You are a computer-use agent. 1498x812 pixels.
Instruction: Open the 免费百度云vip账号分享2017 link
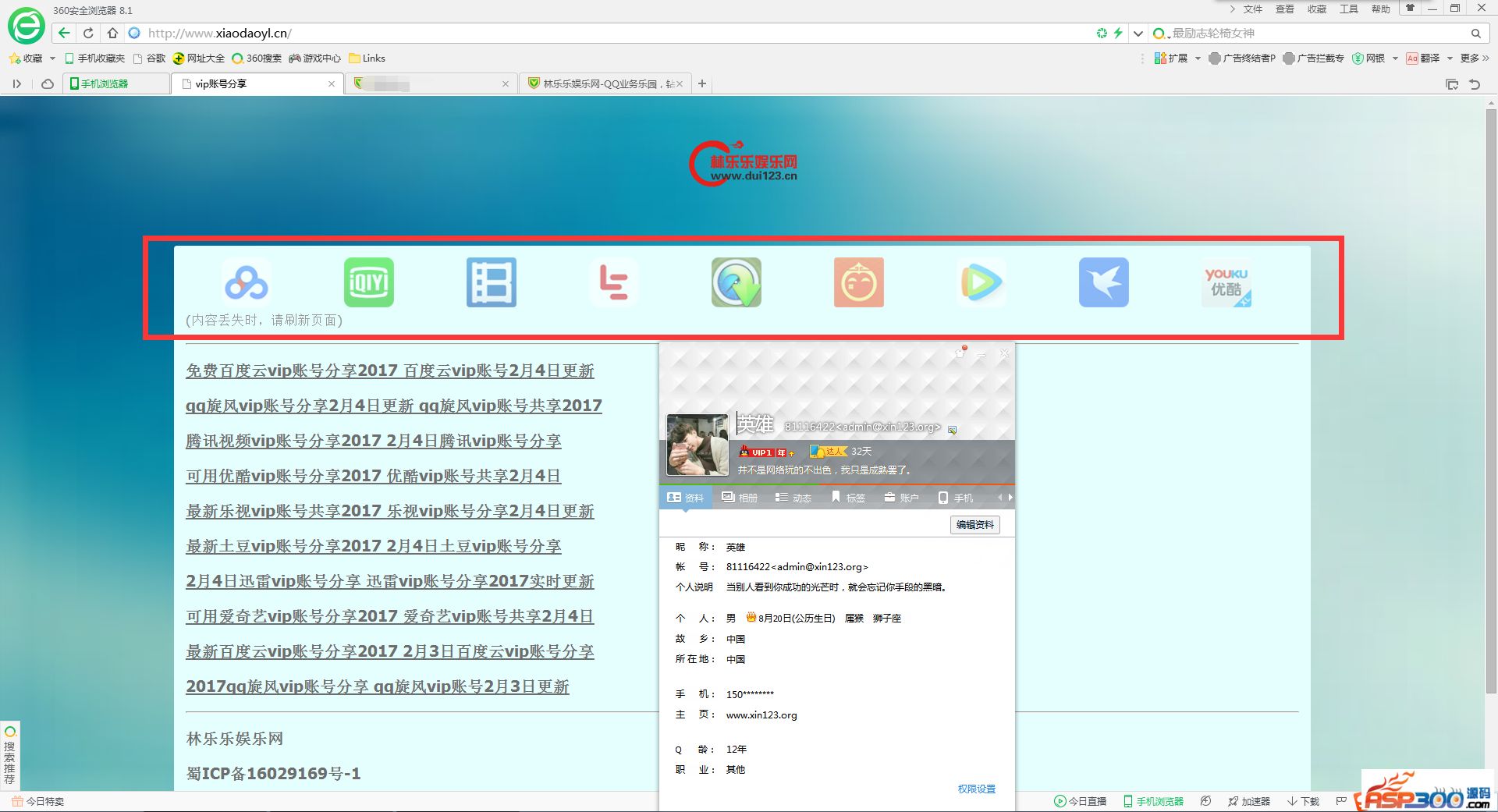(x=390, y=371)
